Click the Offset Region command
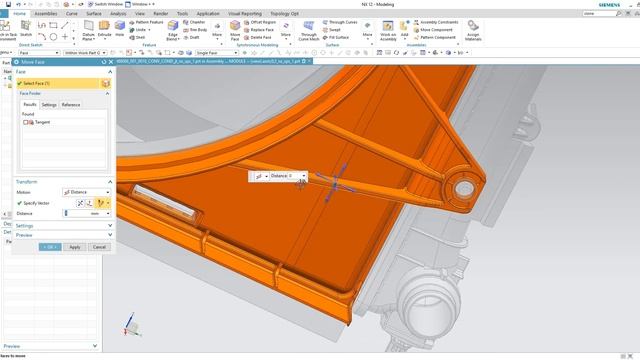 pos(260,22)
